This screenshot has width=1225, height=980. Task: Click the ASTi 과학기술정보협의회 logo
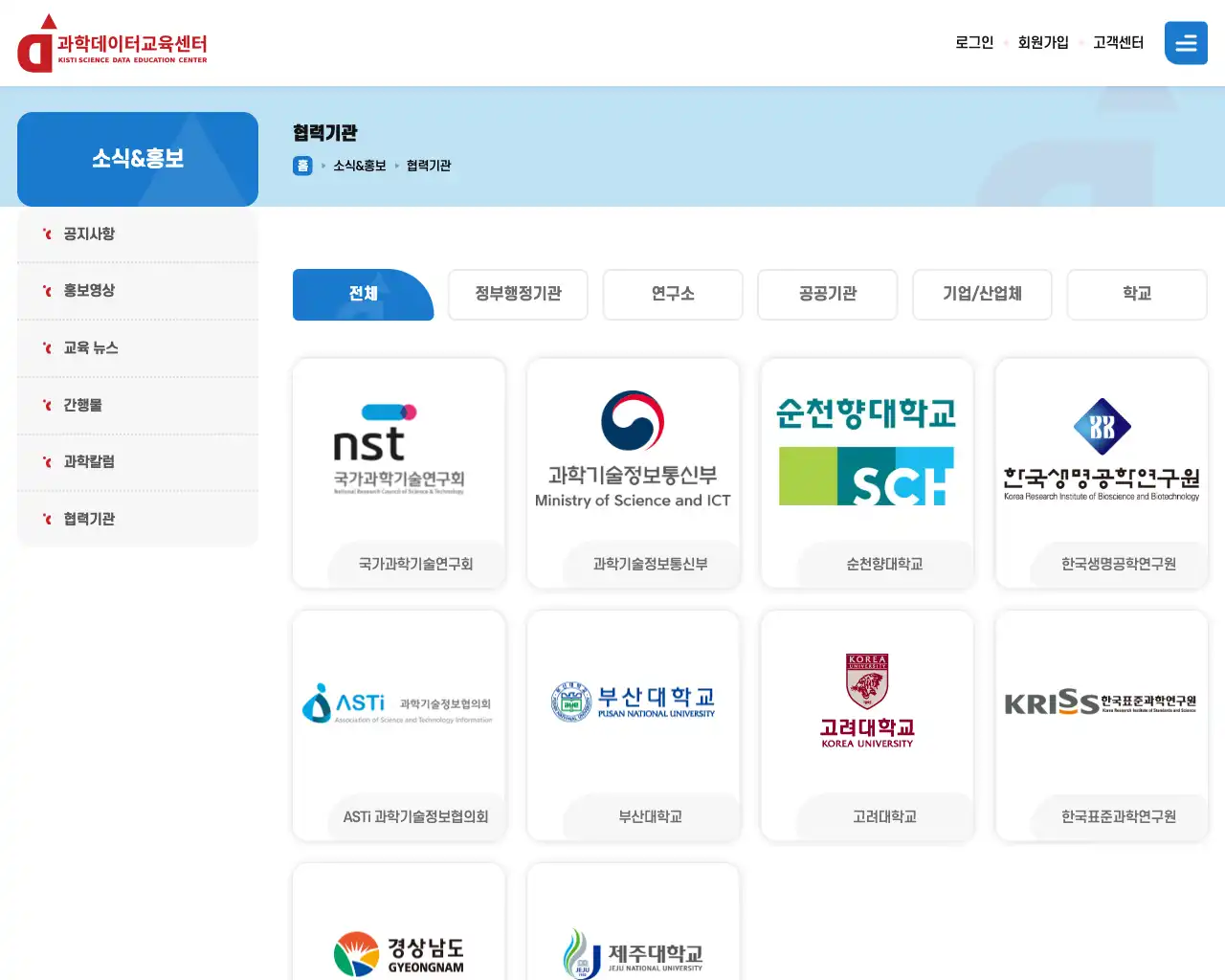point(398,703)
